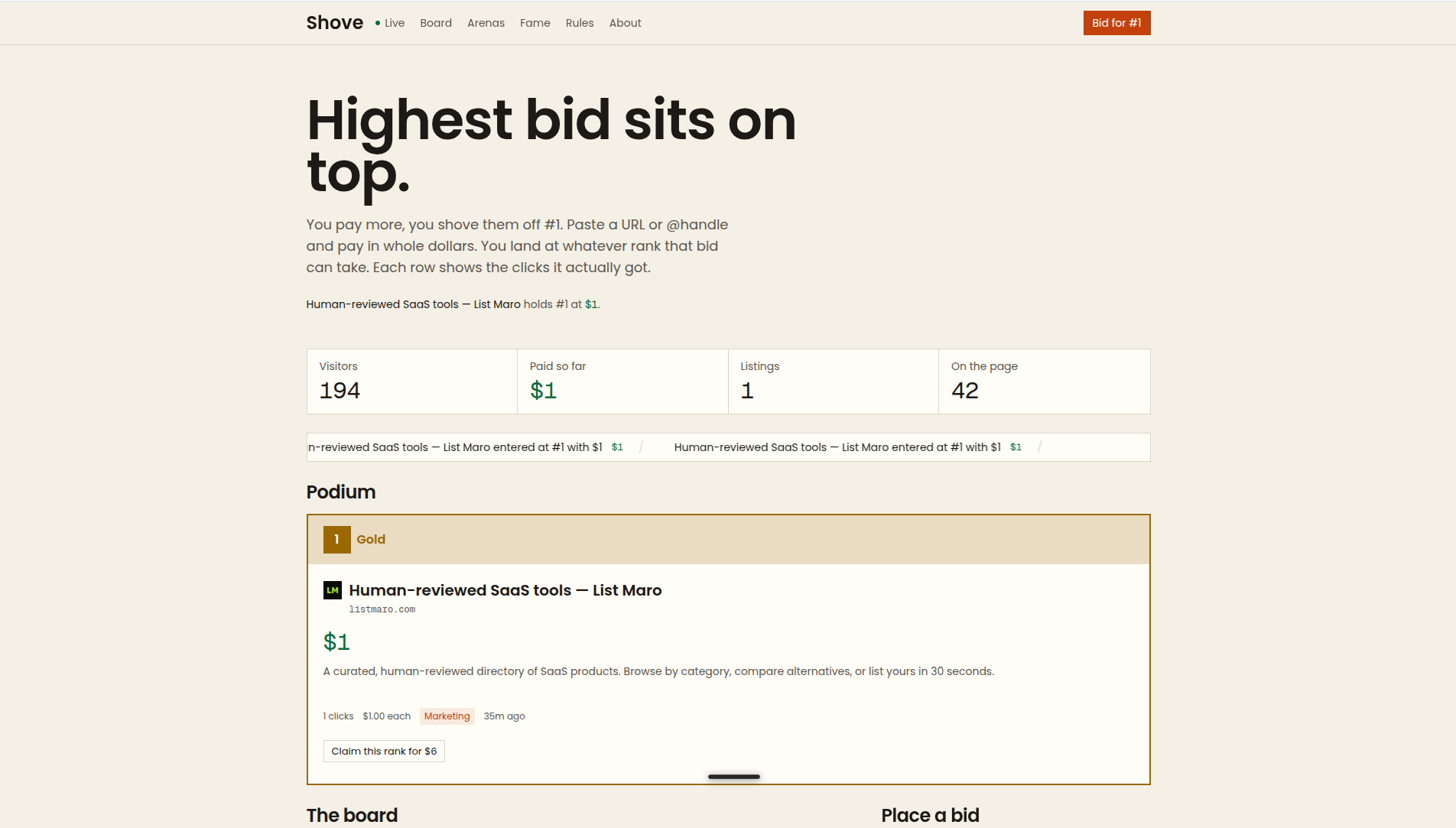Click the $1 bid amount under listmaro.com

pyautogui.click(x=336, y=642)
